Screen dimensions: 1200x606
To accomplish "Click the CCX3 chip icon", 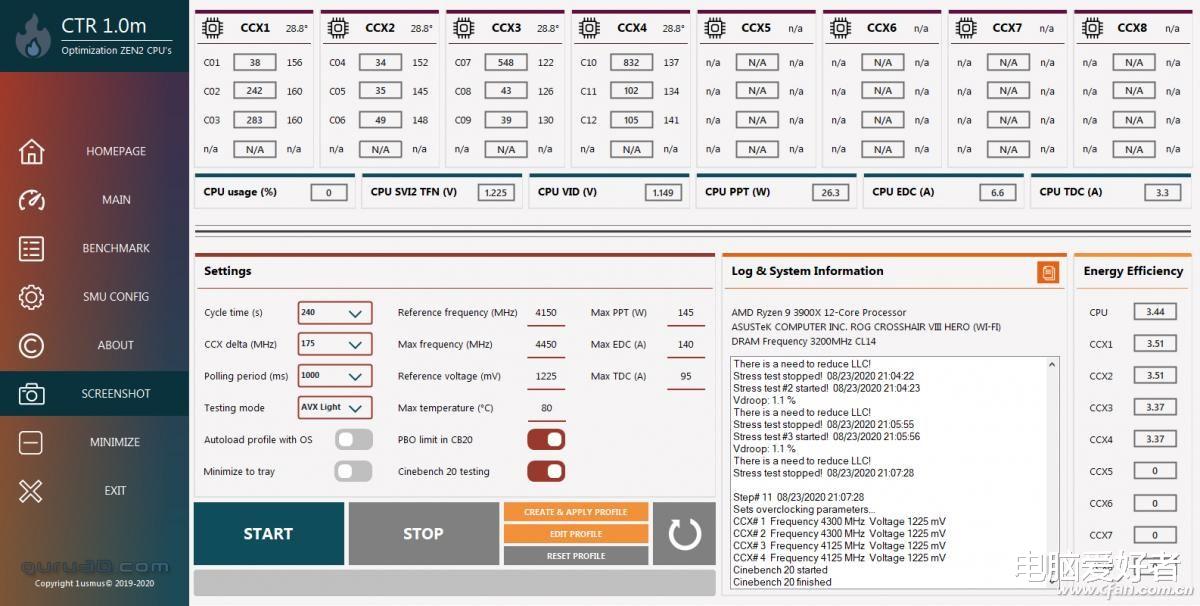I will (x=463, y=28).
